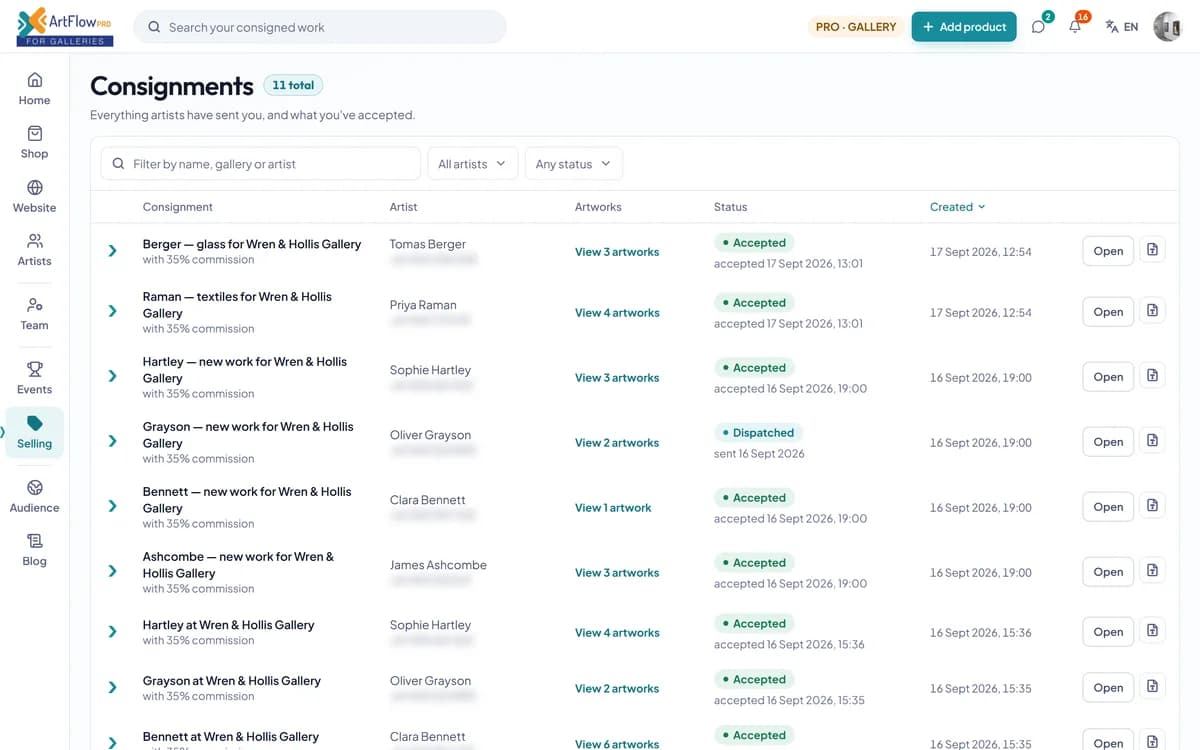Image resolution: width=1200 pixels, height=750 pixels.
Task: Open user profile avatar
Action: 1167,27
